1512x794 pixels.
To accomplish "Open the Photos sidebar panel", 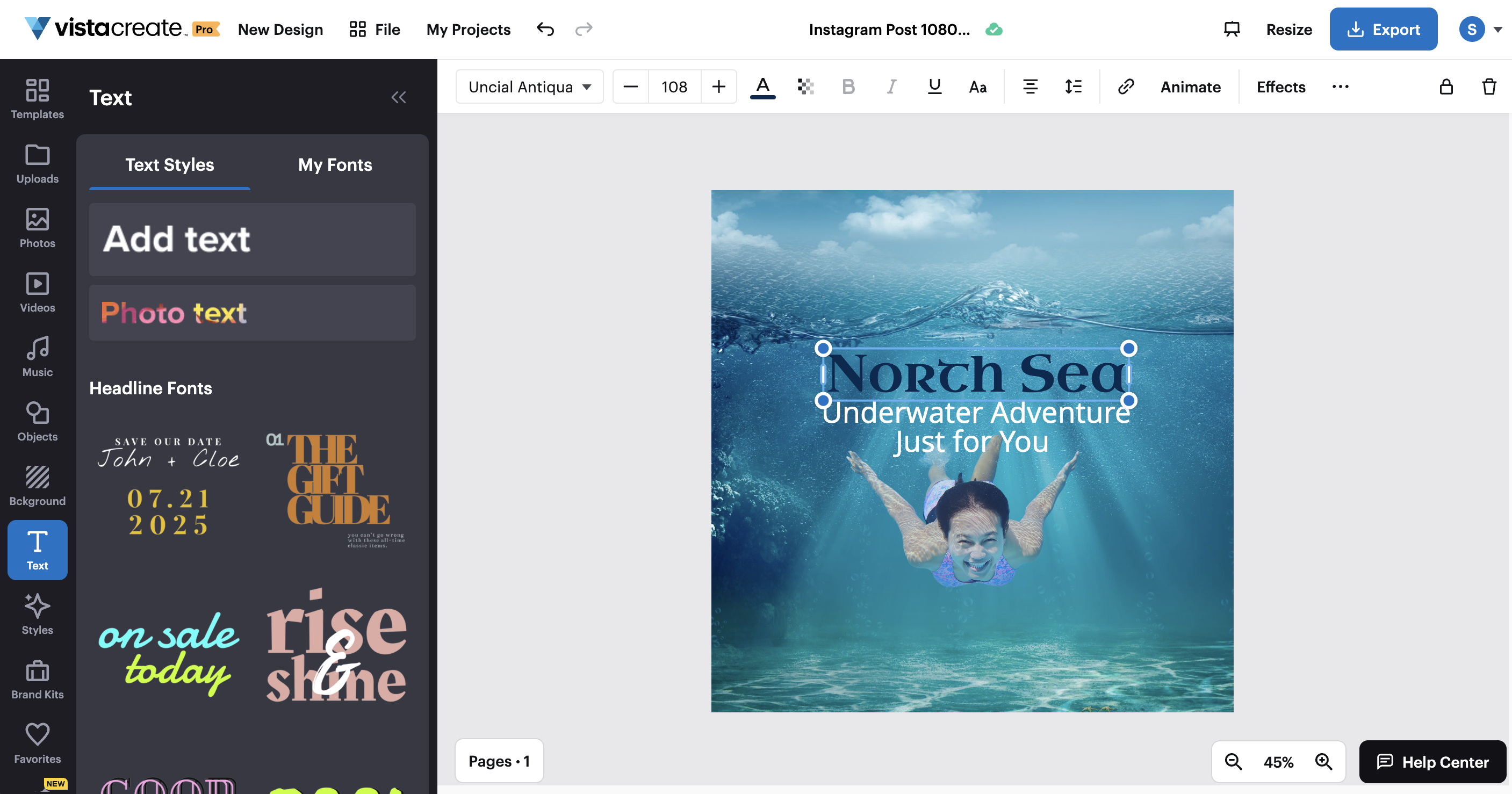I will [x=38, y=228].
